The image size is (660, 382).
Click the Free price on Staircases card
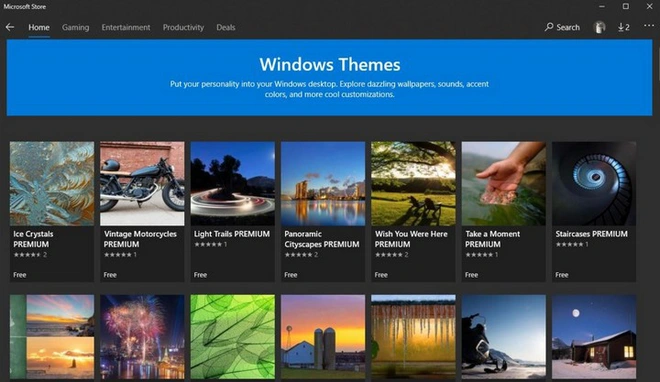(562, 275)
